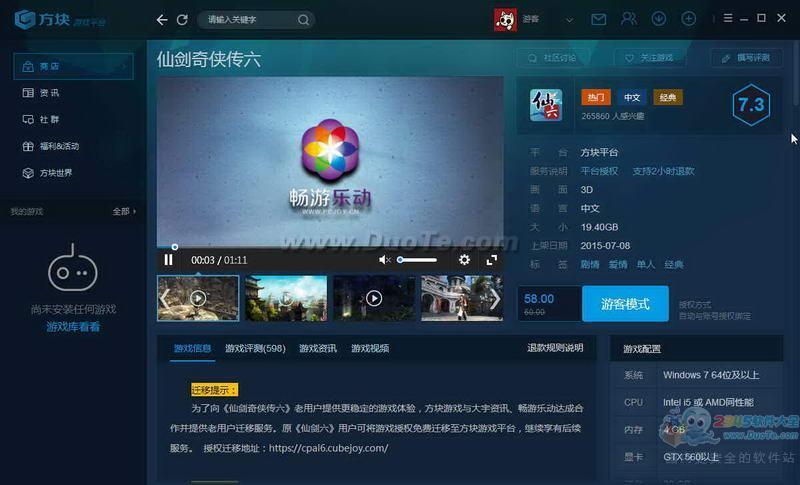
Task: Click the 爱情 tag
Action: tap(618, 264)
